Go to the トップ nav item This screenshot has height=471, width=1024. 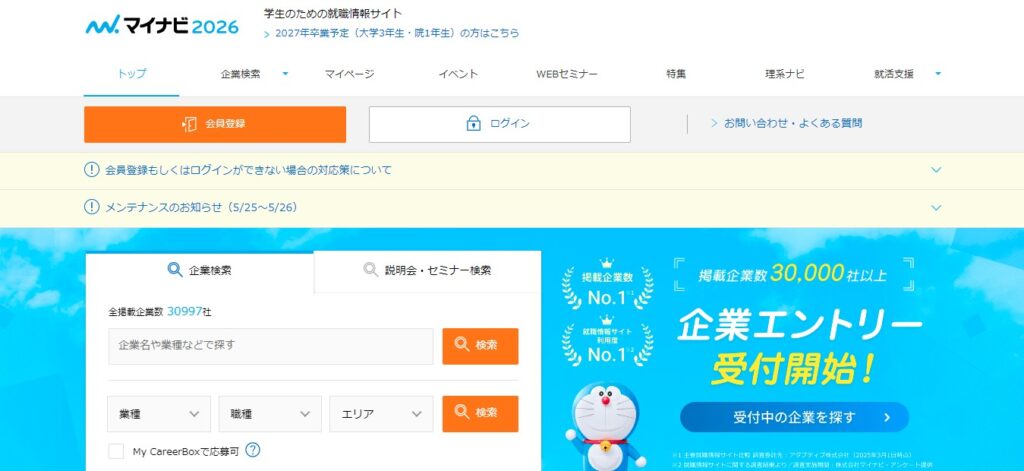[x=132, y=74]
